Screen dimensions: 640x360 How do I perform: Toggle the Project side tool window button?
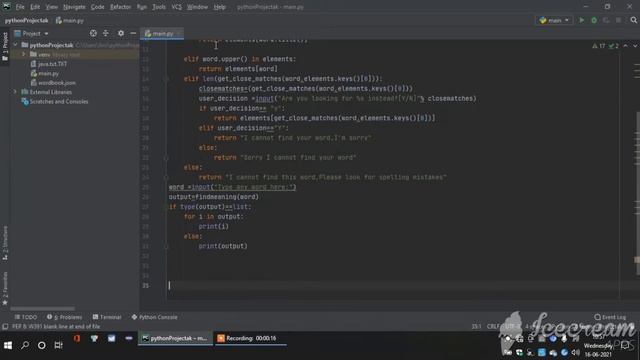[5, 47]
